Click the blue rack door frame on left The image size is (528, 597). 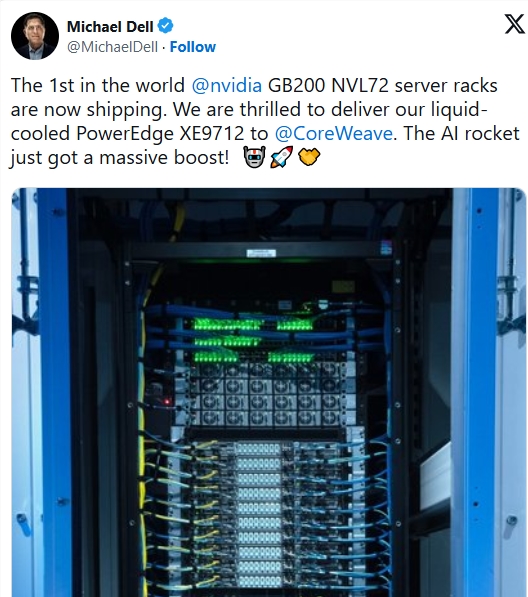tap(53, 392)
